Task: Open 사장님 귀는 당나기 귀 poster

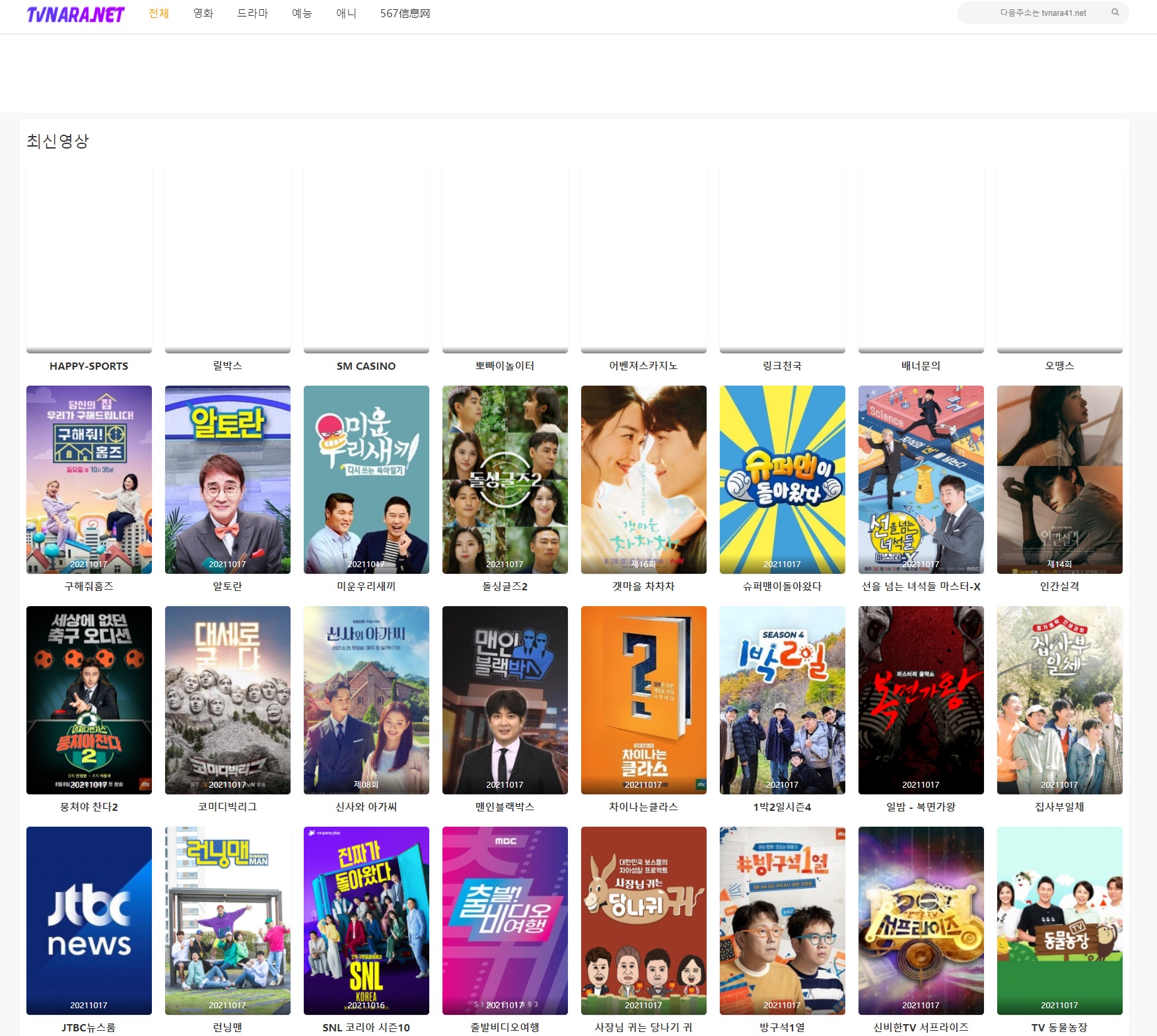Action: coord(644,920)
